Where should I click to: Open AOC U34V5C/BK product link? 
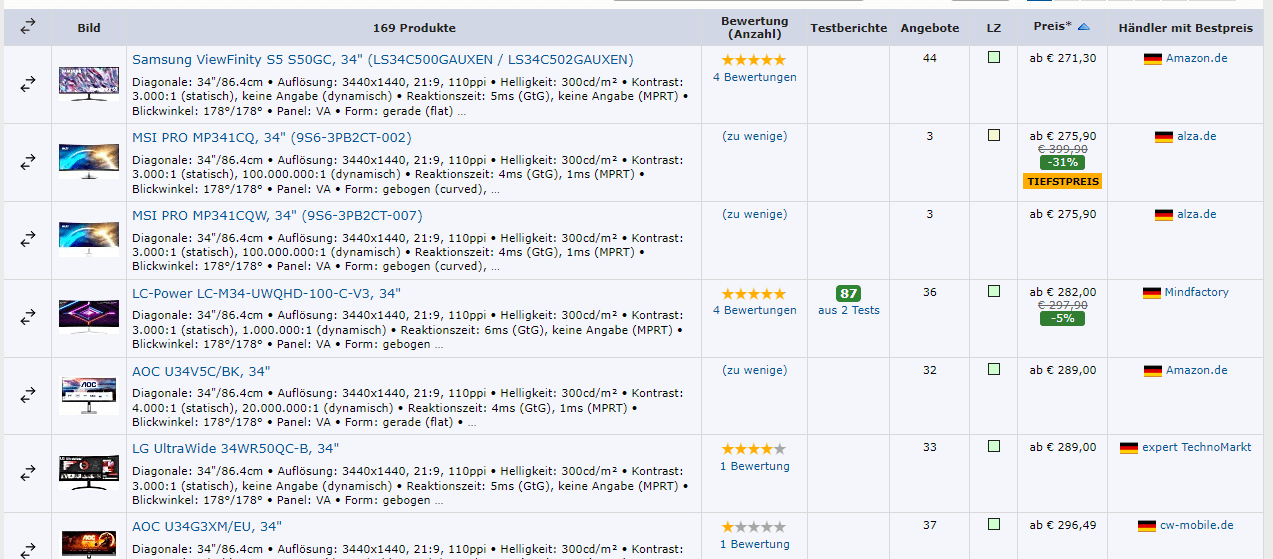point(201,372)
